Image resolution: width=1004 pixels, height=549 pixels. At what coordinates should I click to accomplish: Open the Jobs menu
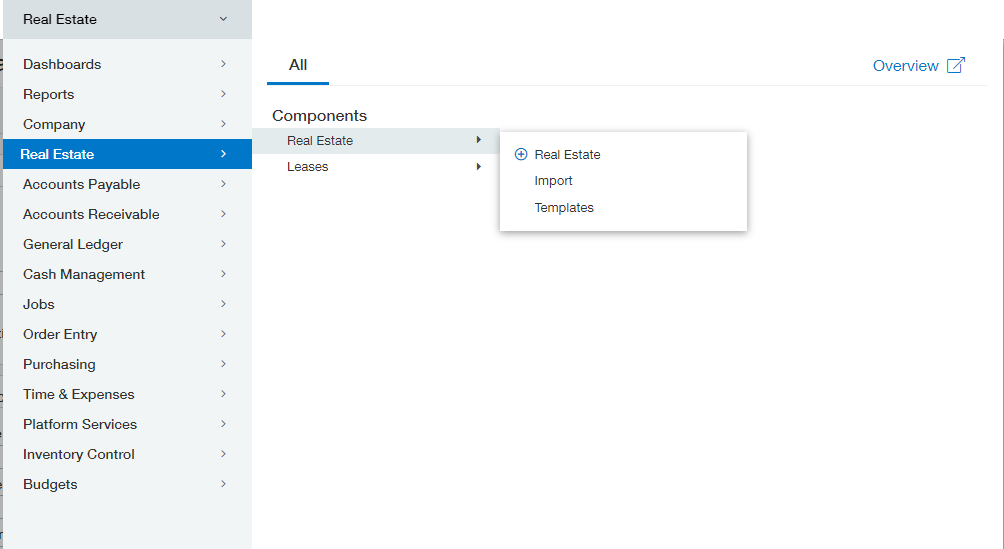click(127, 304)
